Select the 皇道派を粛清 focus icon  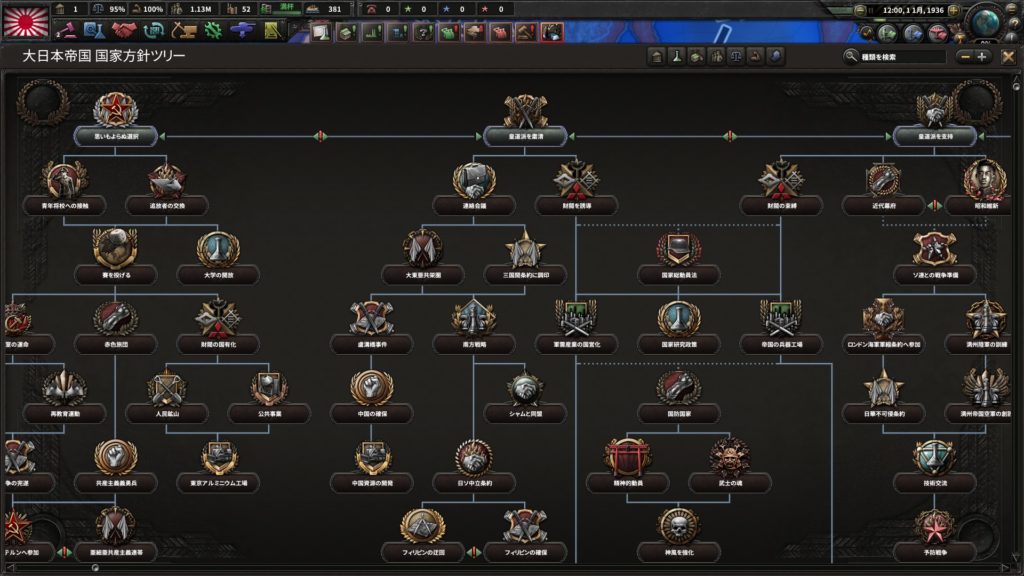coord(526,110)
